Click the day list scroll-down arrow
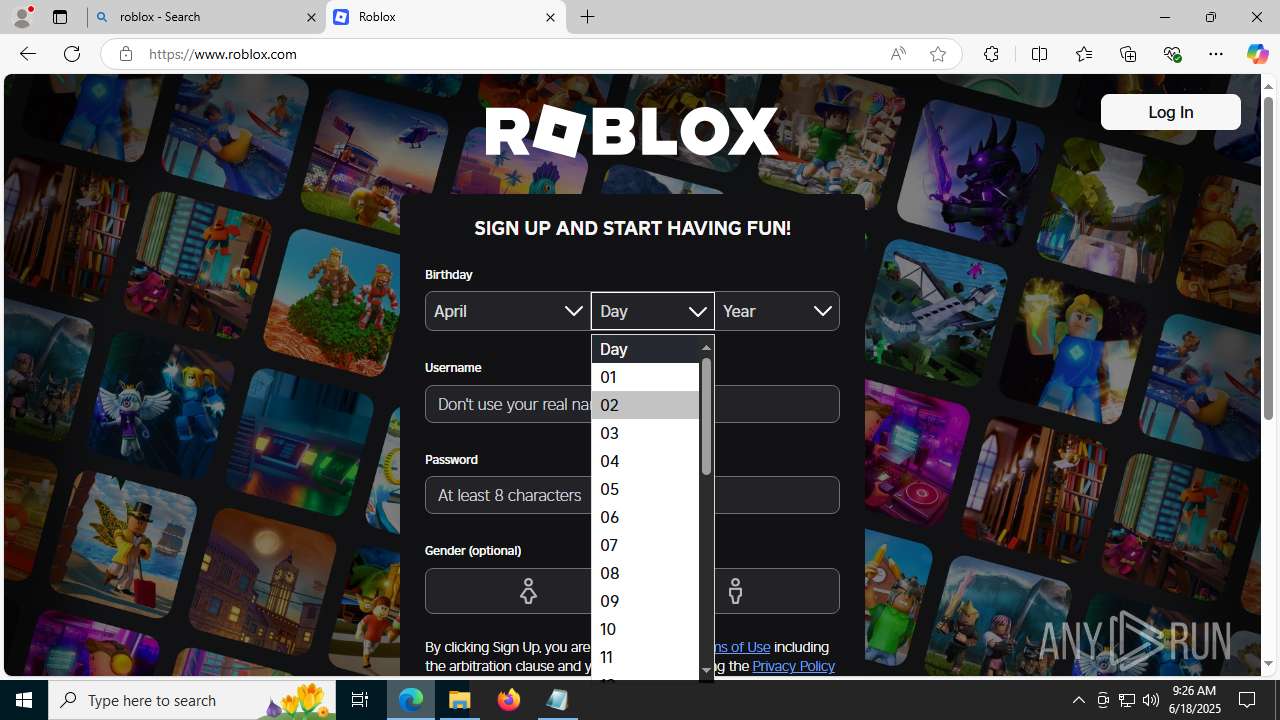Screen dimensions: 1280x720 point(706,671)
